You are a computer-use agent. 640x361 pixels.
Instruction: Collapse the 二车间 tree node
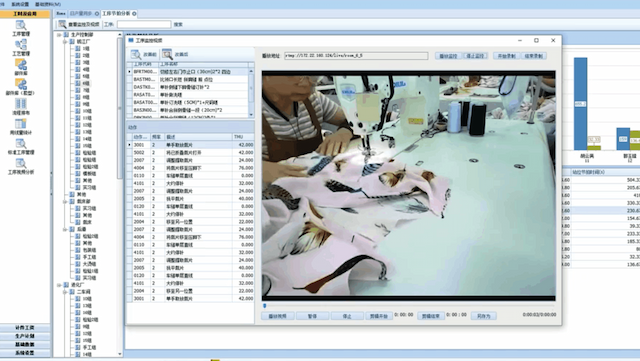pos(65,292)
